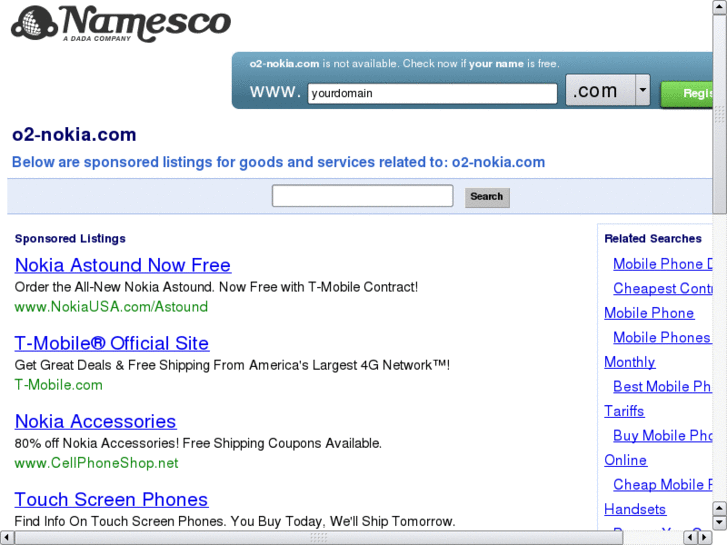Select Online related search link
Screen dimensions: 727x545
tap(625, 460)
